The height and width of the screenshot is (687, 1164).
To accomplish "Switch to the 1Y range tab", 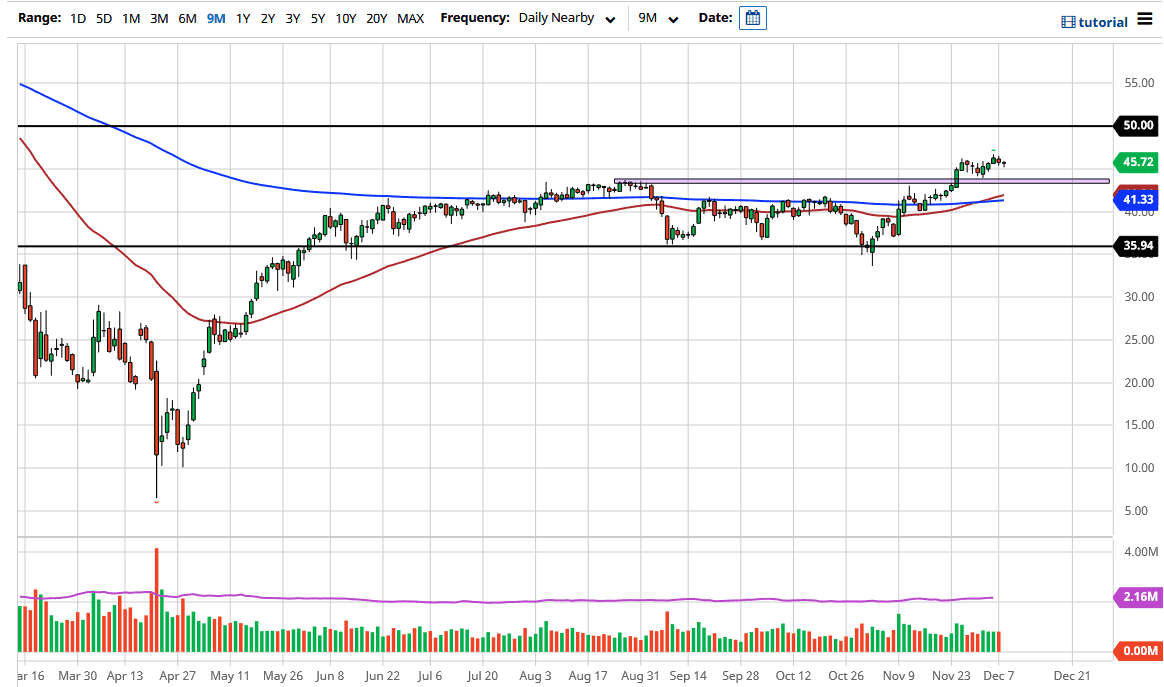I will pos(242,18).
